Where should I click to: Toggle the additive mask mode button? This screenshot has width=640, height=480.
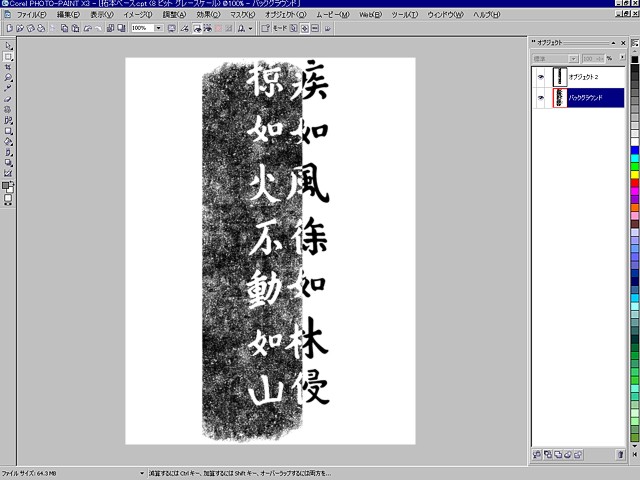pos(304,28)
